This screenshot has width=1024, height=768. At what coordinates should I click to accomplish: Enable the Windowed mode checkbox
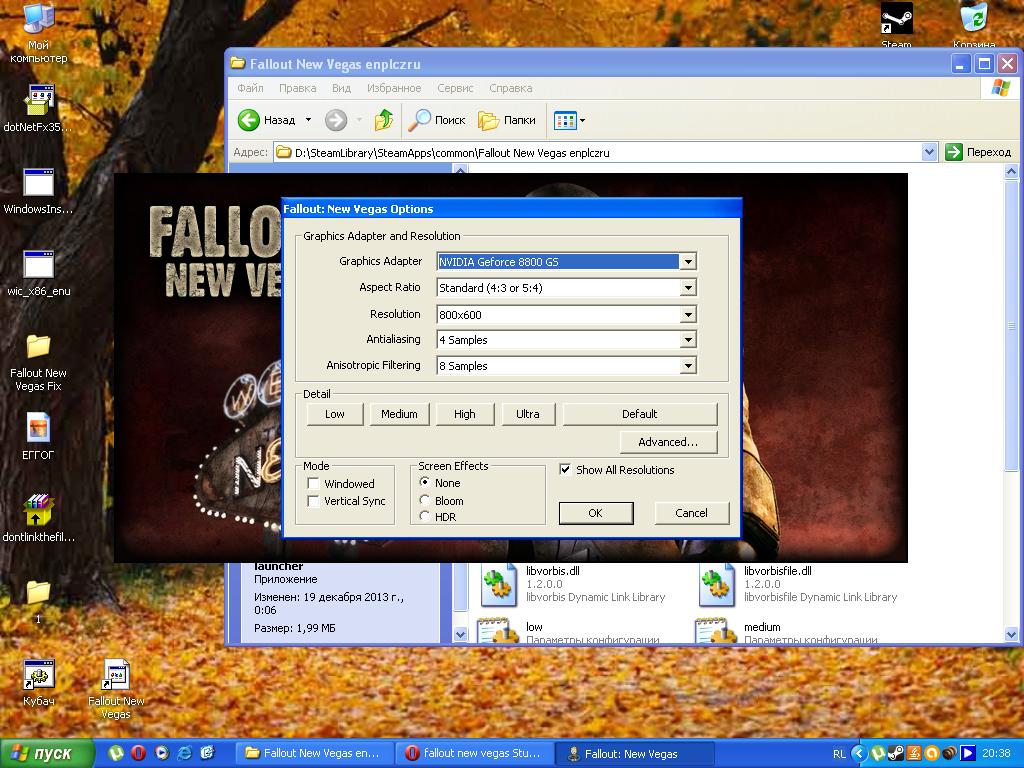(x=313, y=483)
